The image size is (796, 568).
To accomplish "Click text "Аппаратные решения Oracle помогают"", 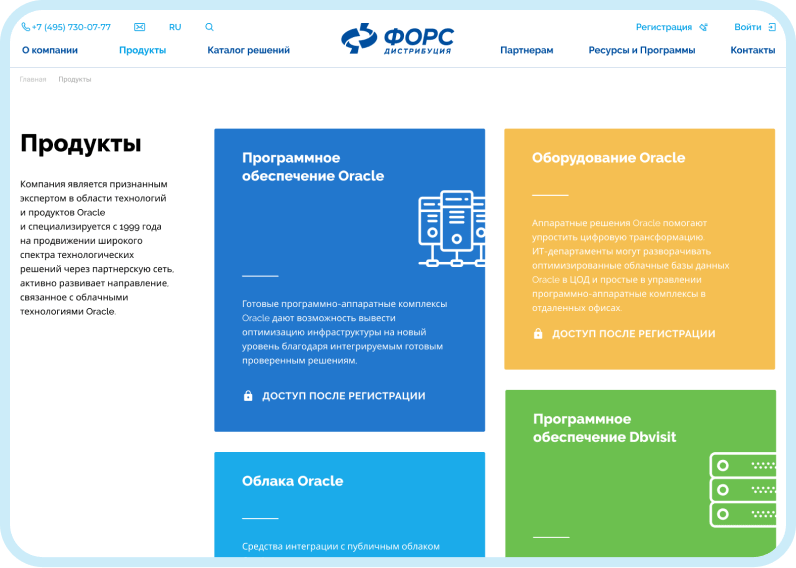I will tap(619, 223).
